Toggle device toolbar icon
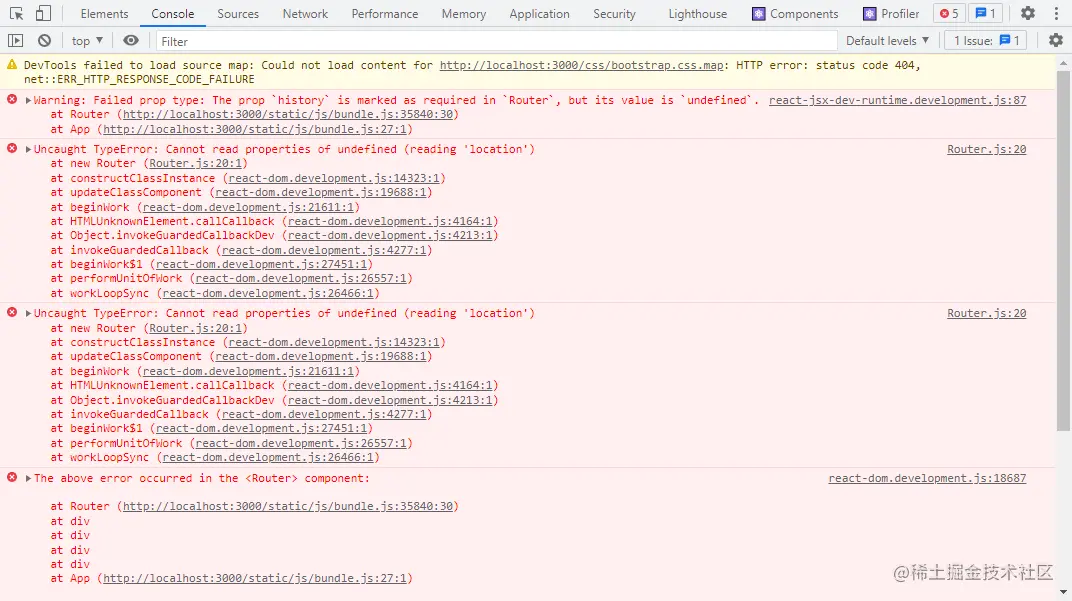 coord(43,14)
